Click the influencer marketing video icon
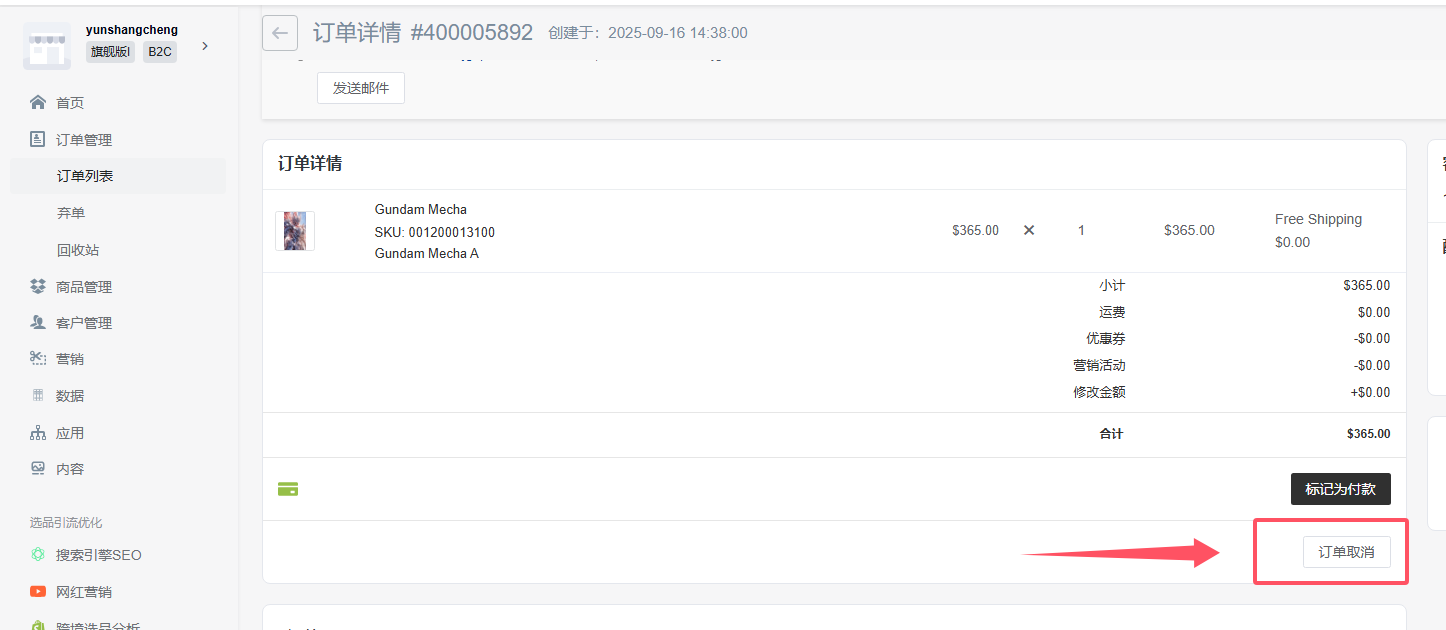This screenshot has width=1446, height=630. 38,592
